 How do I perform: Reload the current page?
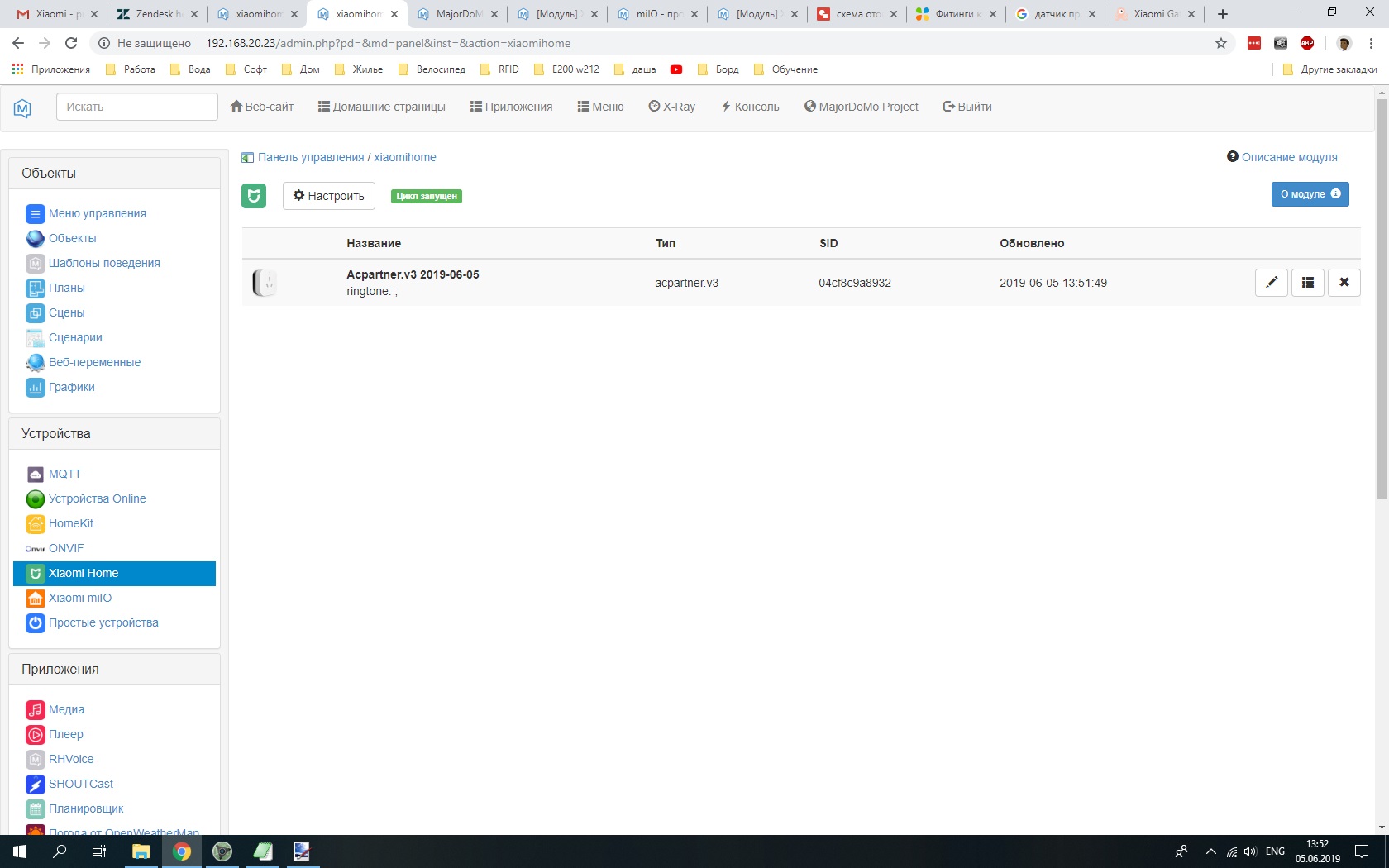[x=71, y=43]
